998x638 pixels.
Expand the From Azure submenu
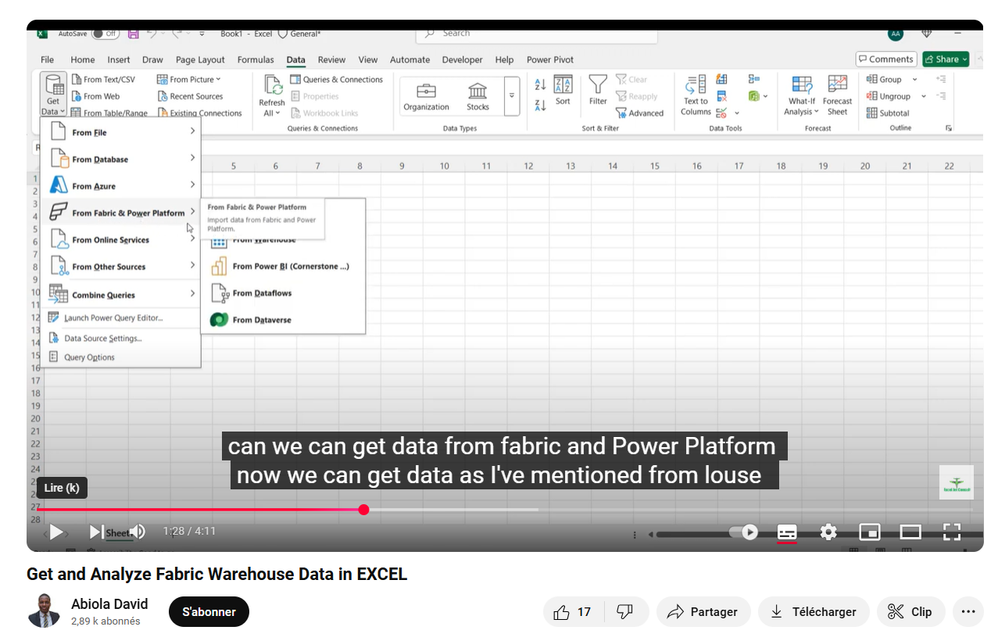click(121, 185)
